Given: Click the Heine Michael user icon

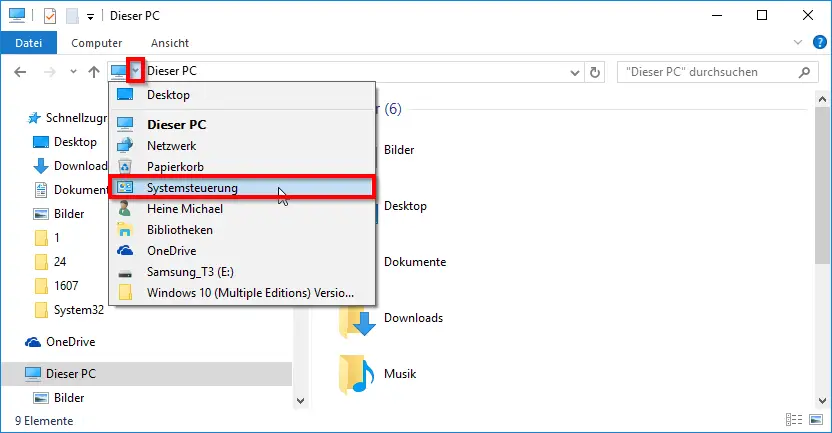Looking at the screenshot, I should pyautogui.click(x=125, y=209).
